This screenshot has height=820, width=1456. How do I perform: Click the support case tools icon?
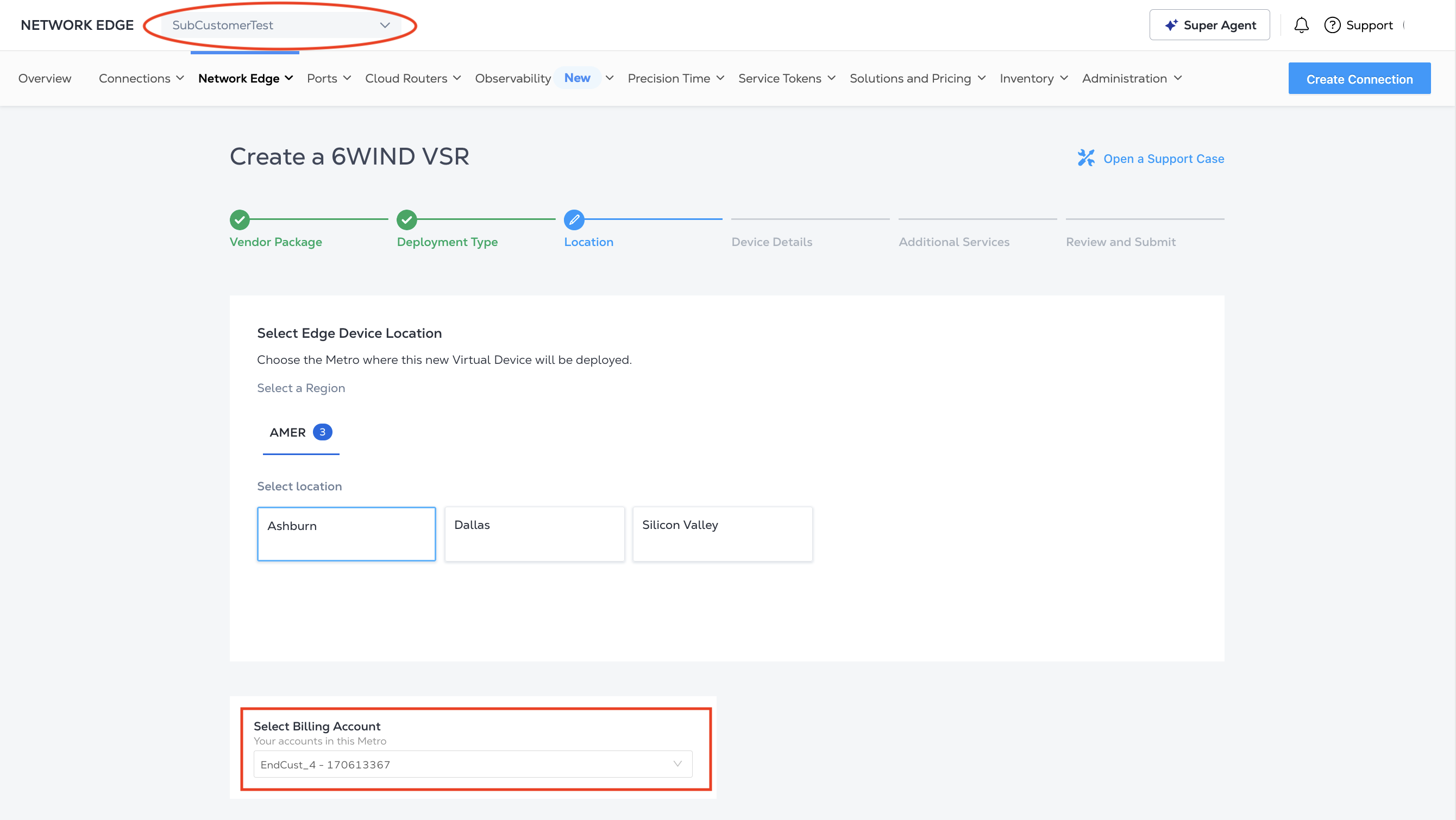[x=1086, y=157]
